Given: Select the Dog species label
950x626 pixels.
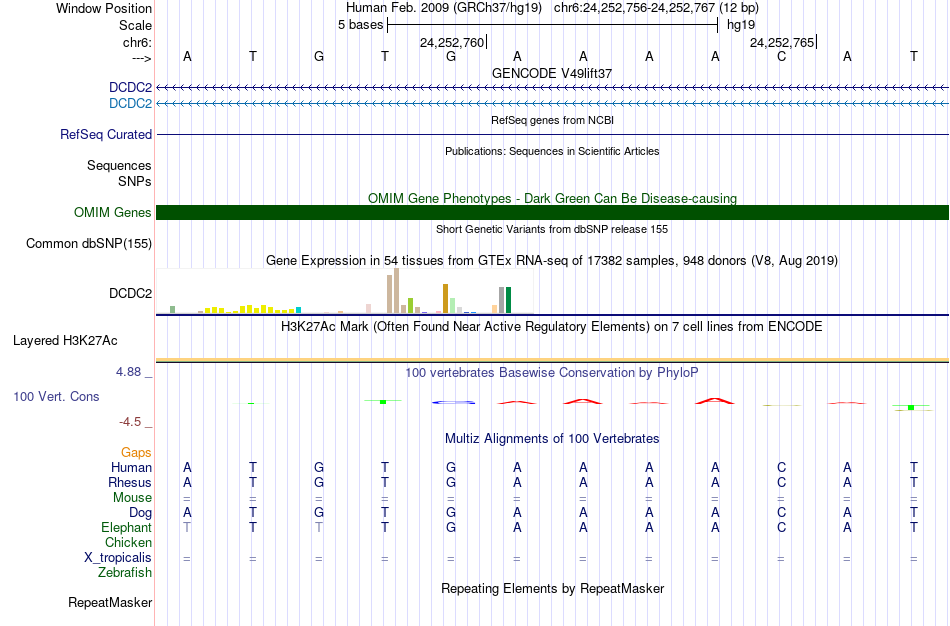Looking at the screenshot, I should pos(140,513).
